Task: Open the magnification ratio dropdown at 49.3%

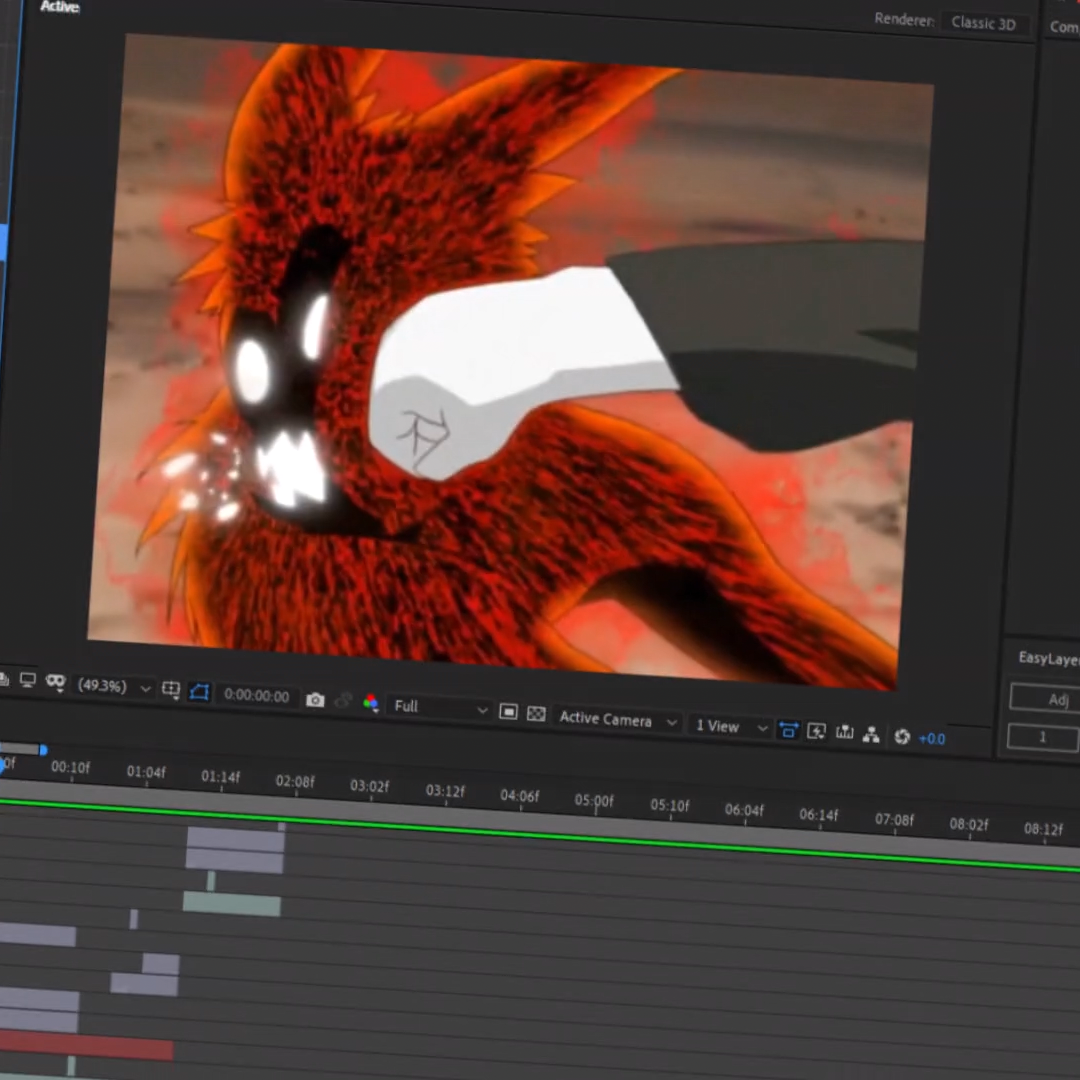Action: point(114,686)
